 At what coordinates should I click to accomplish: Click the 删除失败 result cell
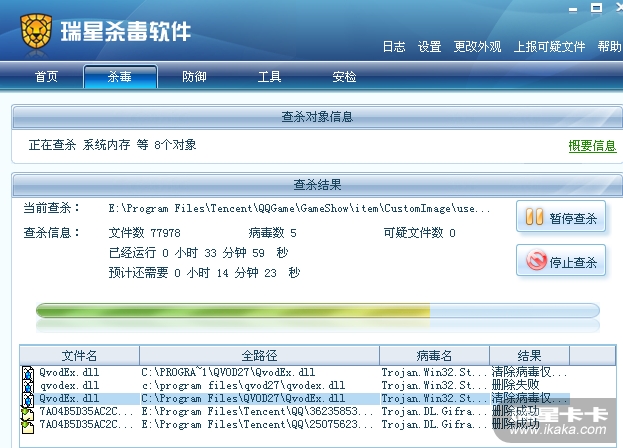[x=515, y=385]
